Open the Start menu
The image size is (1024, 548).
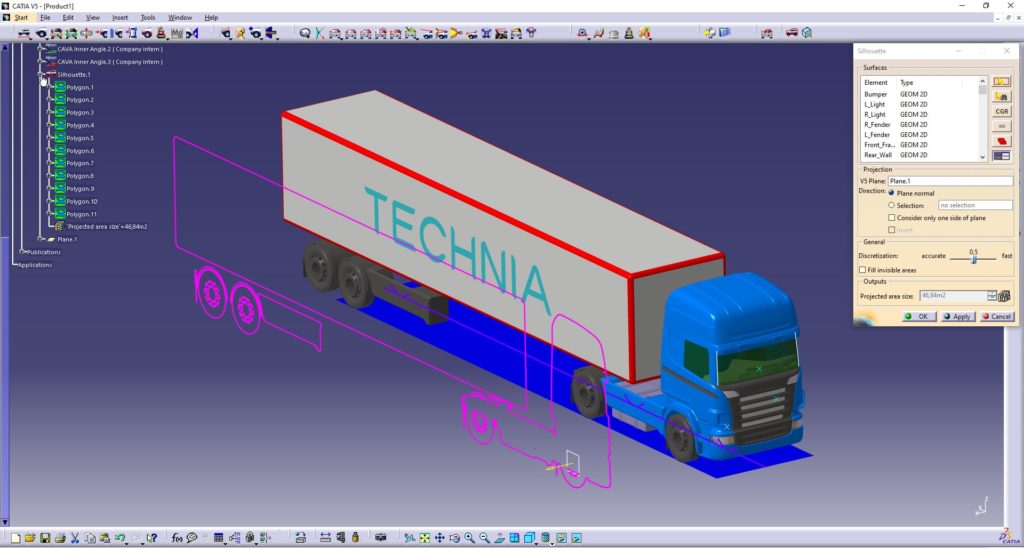tap(21, 18)
